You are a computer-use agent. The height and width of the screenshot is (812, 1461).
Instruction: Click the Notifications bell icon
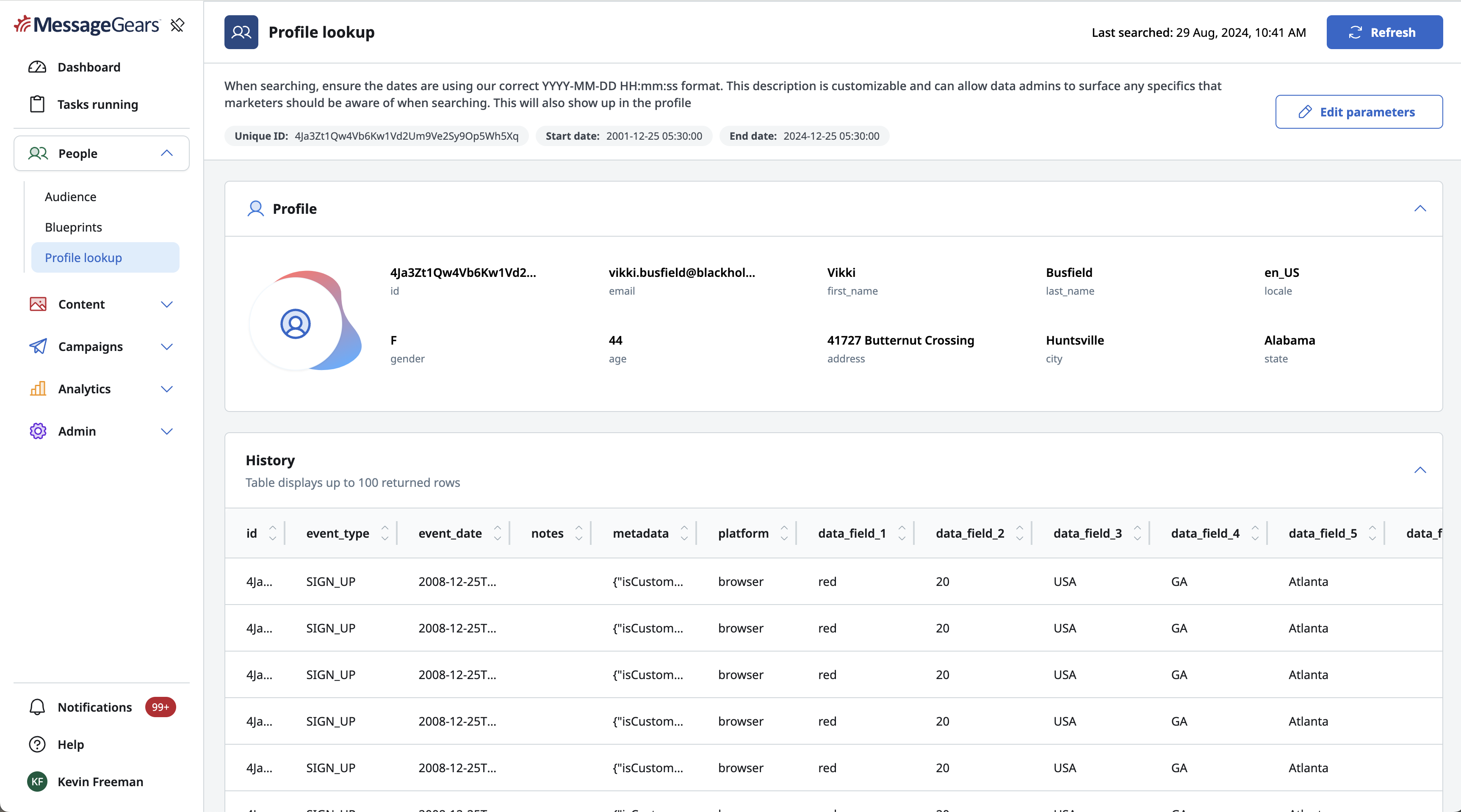(37, 707)
